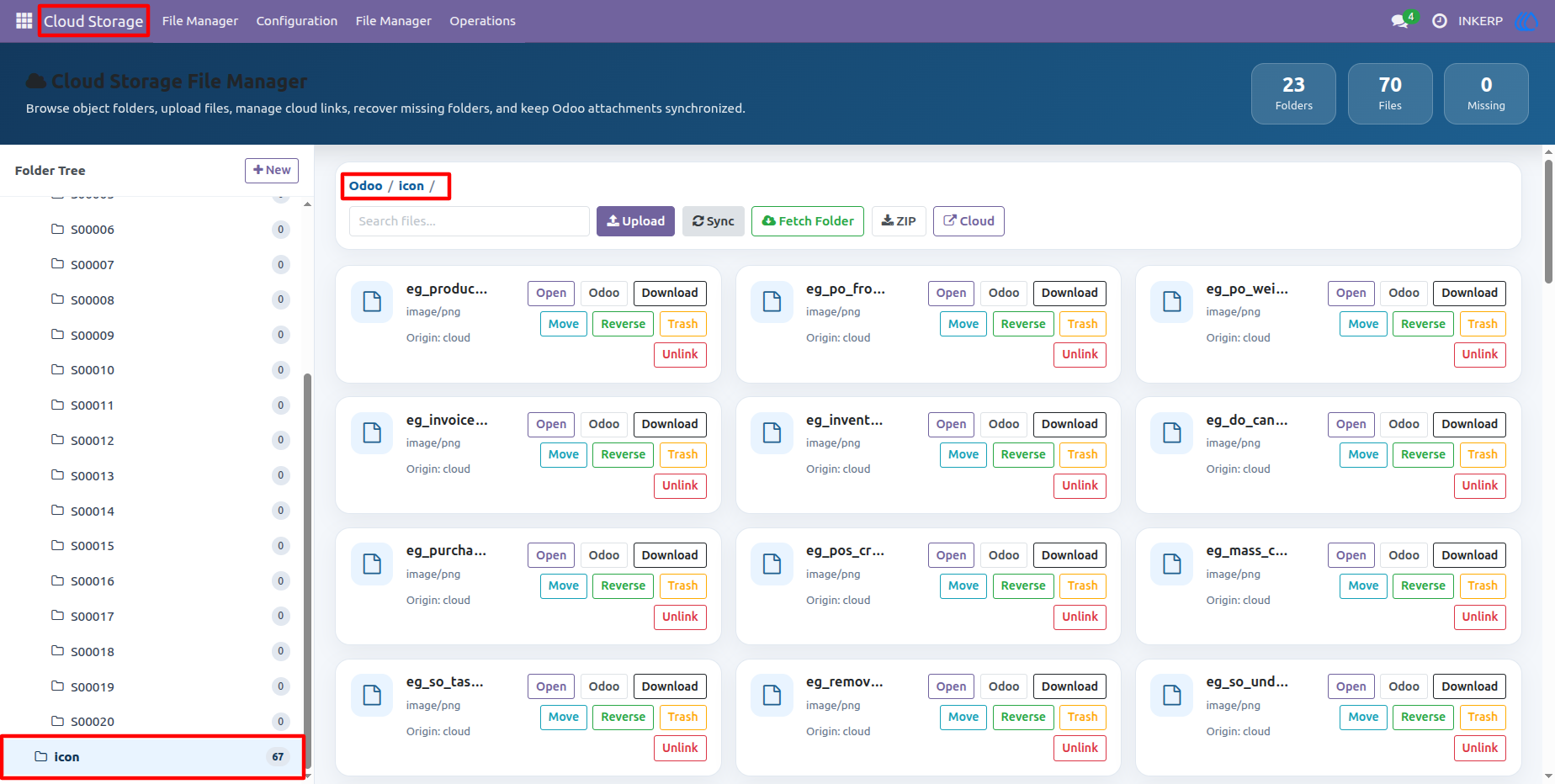Click the file icon of the eg_mass_c... card

tap(1172, 564)
